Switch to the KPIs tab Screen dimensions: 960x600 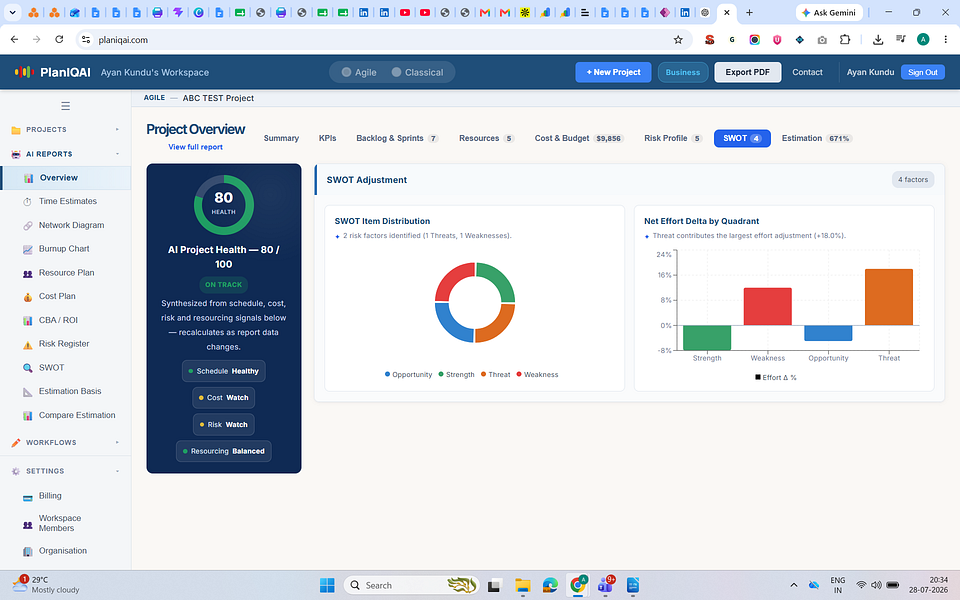[x=328, y=138]
